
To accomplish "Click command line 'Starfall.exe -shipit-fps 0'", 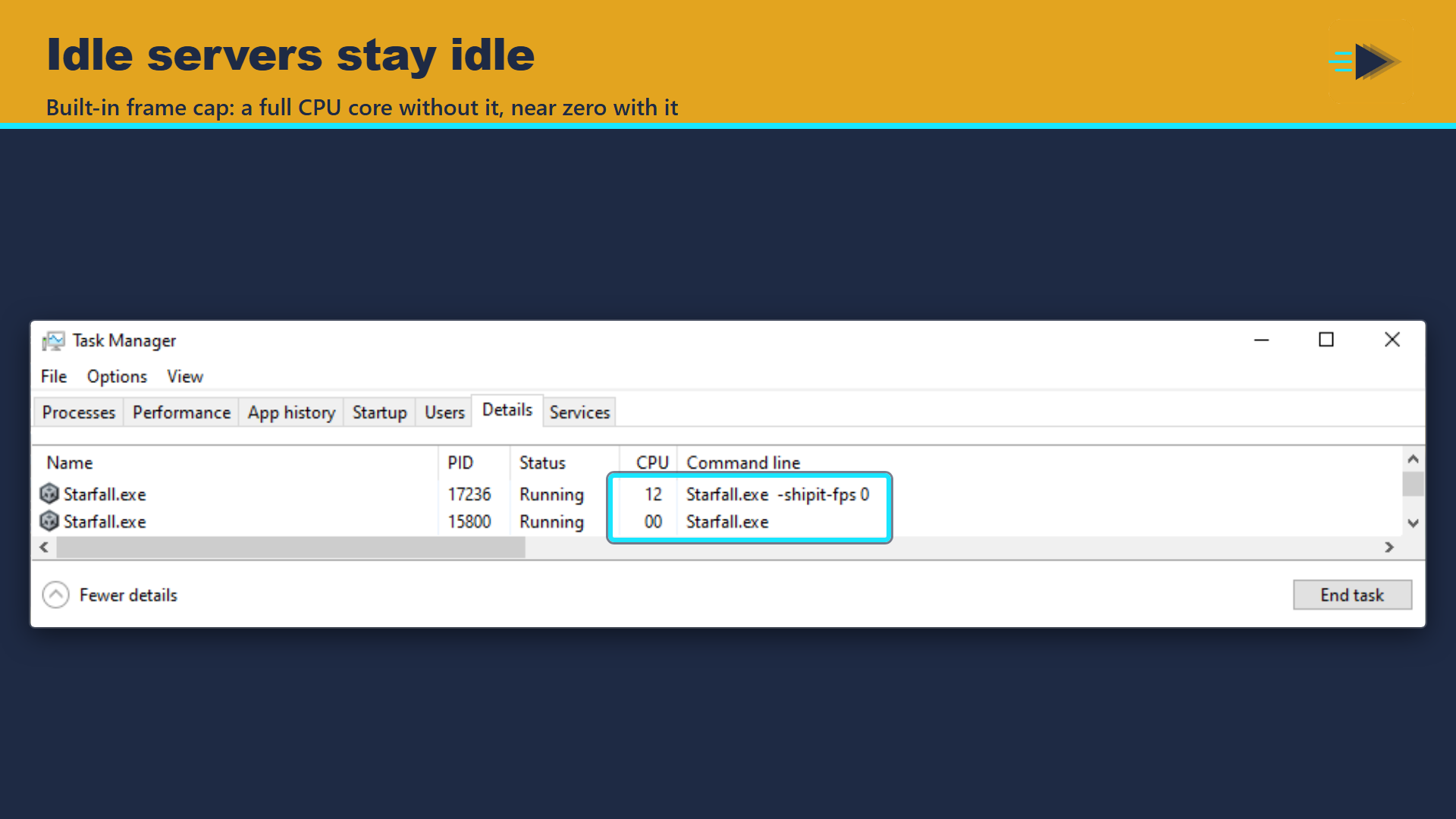I will tap(777, 494).
